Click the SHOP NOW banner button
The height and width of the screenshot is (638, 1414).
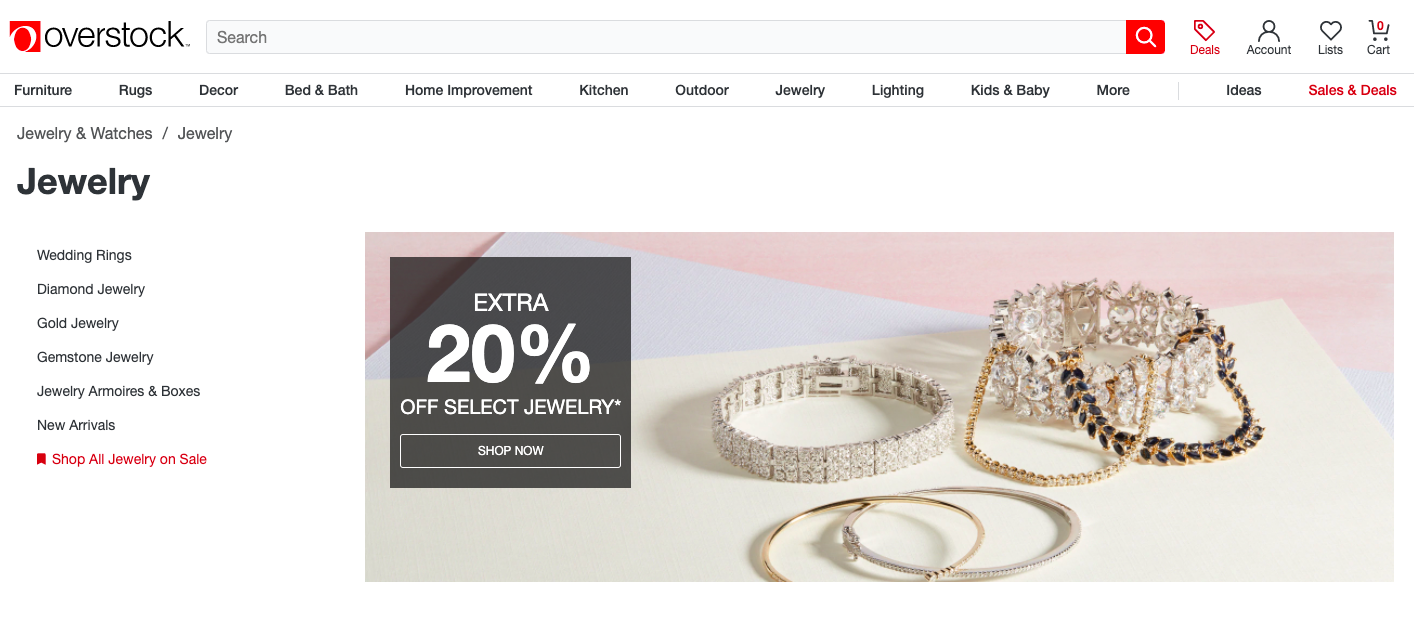pyautogui.click(x=510, y=451)
